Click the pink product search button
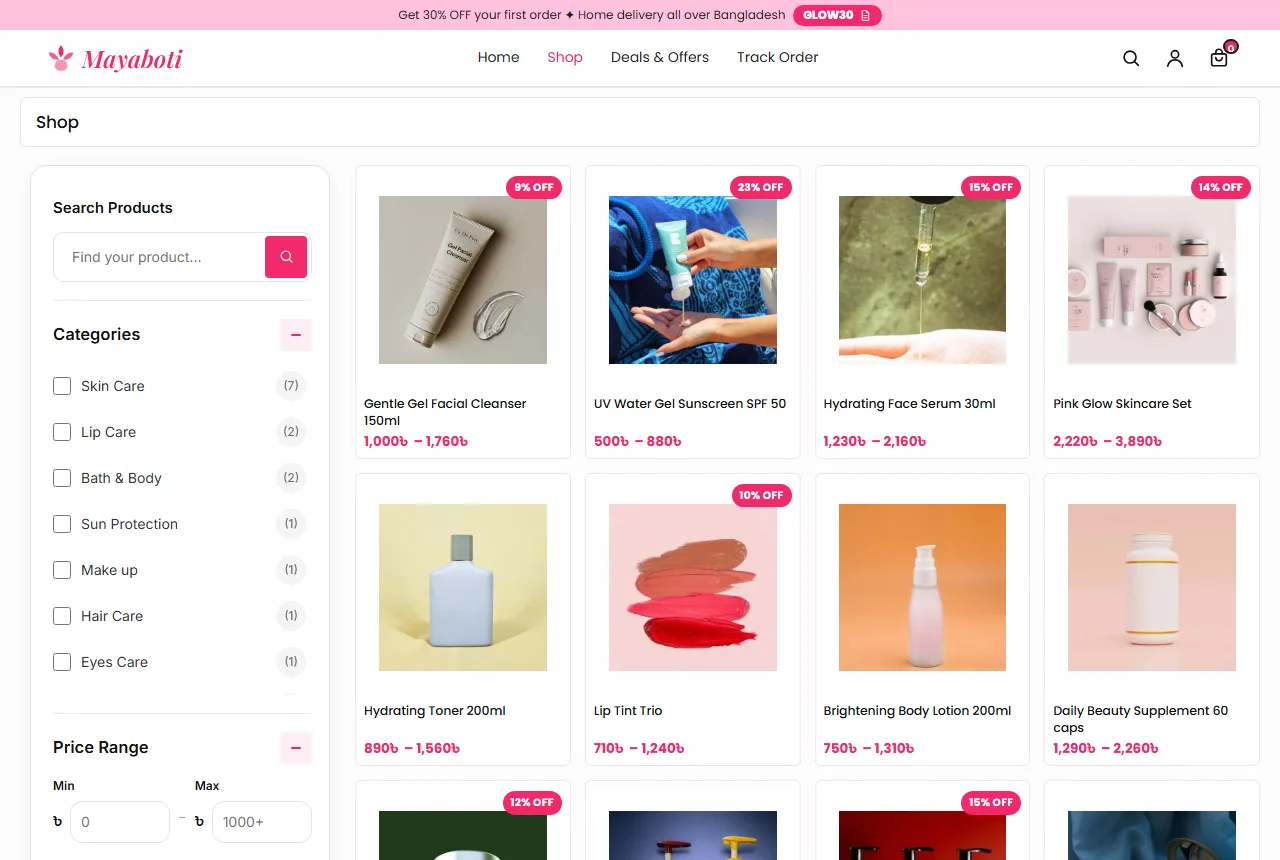The width and height of the screenshot is (1280, 860). [x=286, y=257]
